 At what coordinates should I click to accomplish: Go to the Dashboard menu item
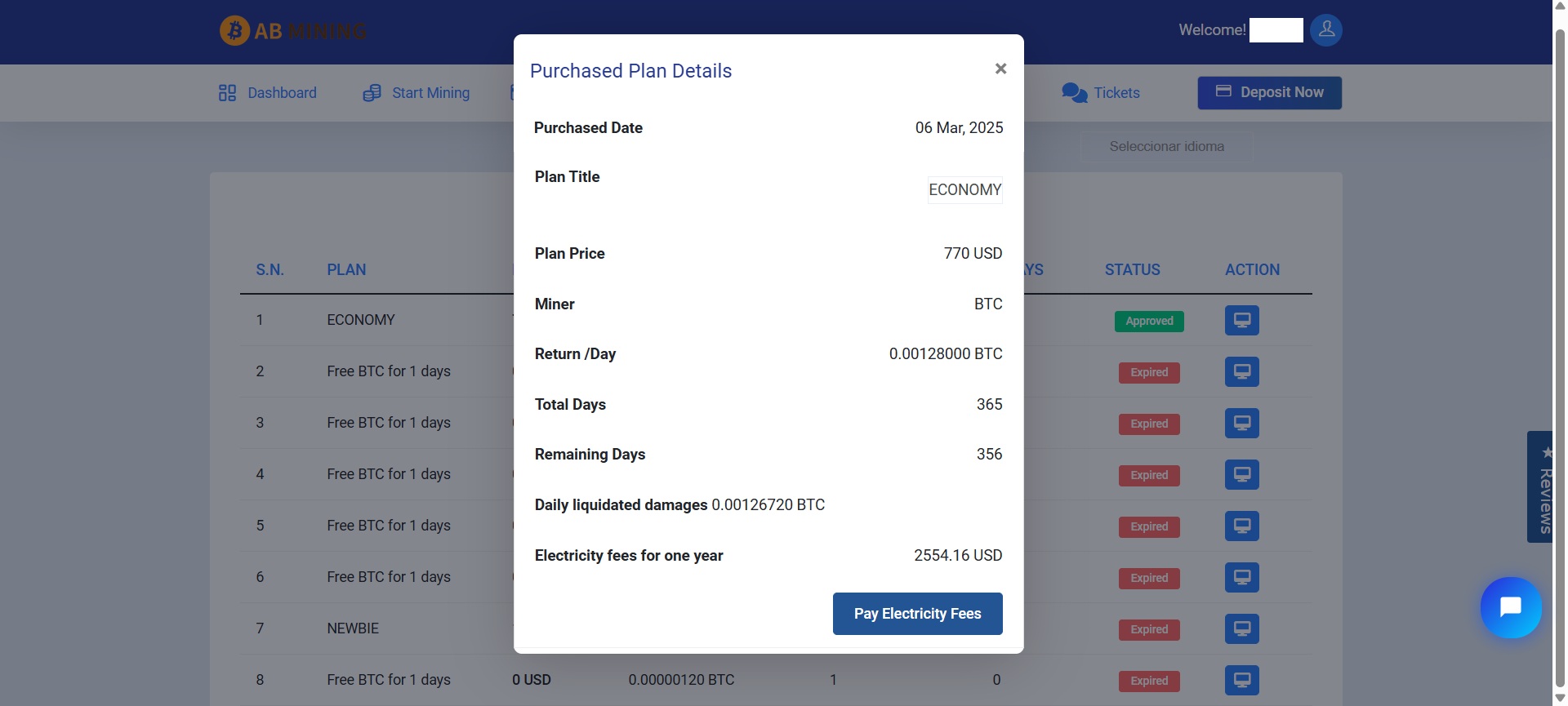[268, 93]
